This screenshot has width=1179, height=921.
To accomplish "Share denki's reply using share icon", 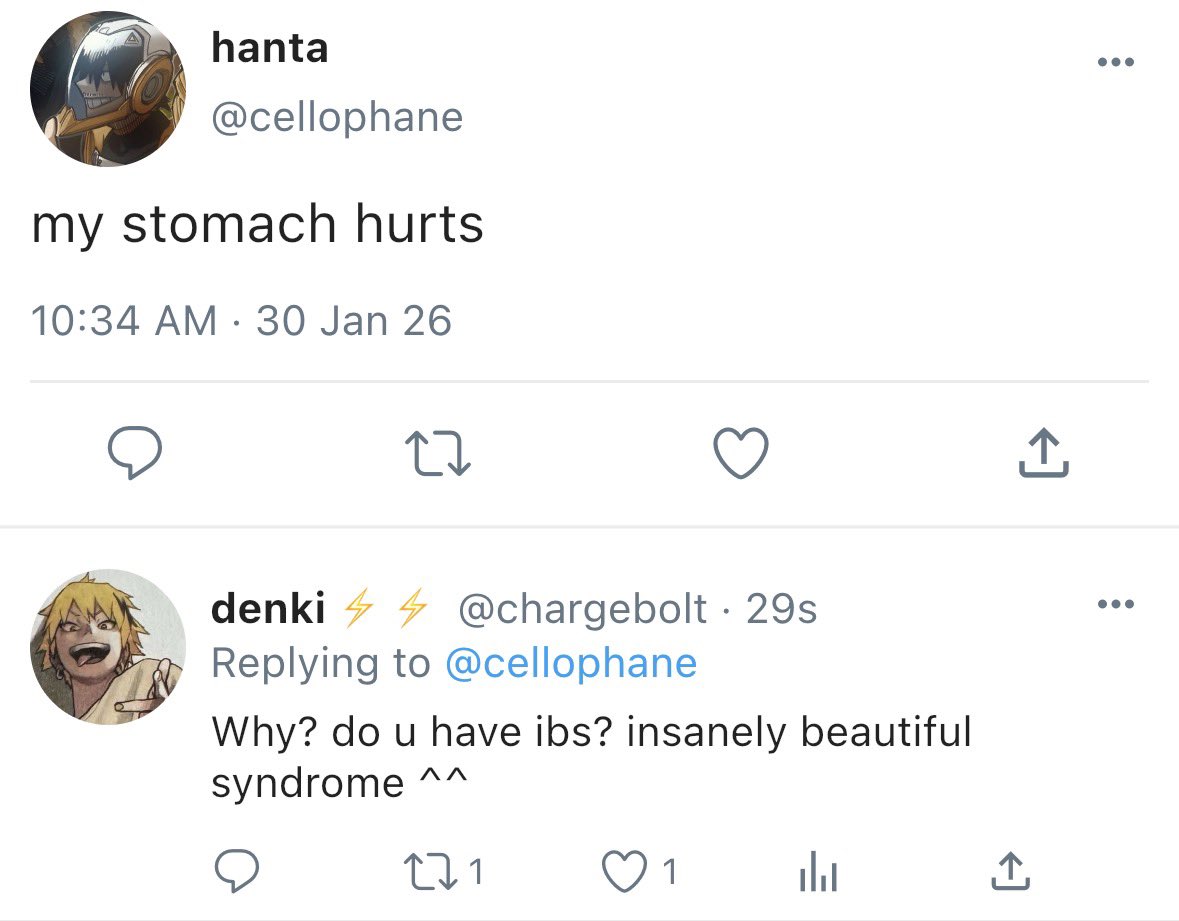I will coord(1010,871).
